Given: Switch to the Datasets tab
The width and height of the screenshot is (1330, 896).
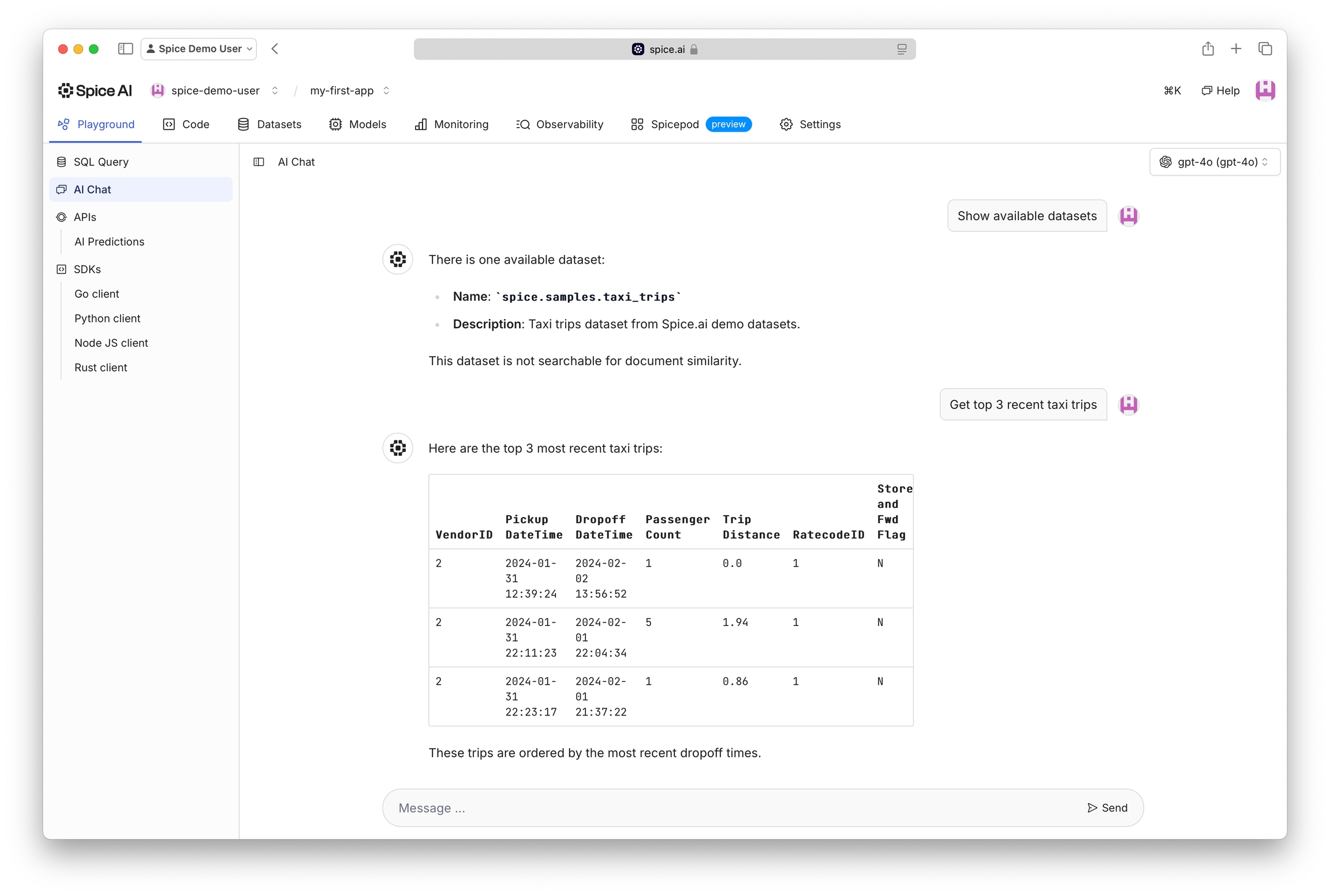Looking at the screenshot, I should click(x=270, y=125).
